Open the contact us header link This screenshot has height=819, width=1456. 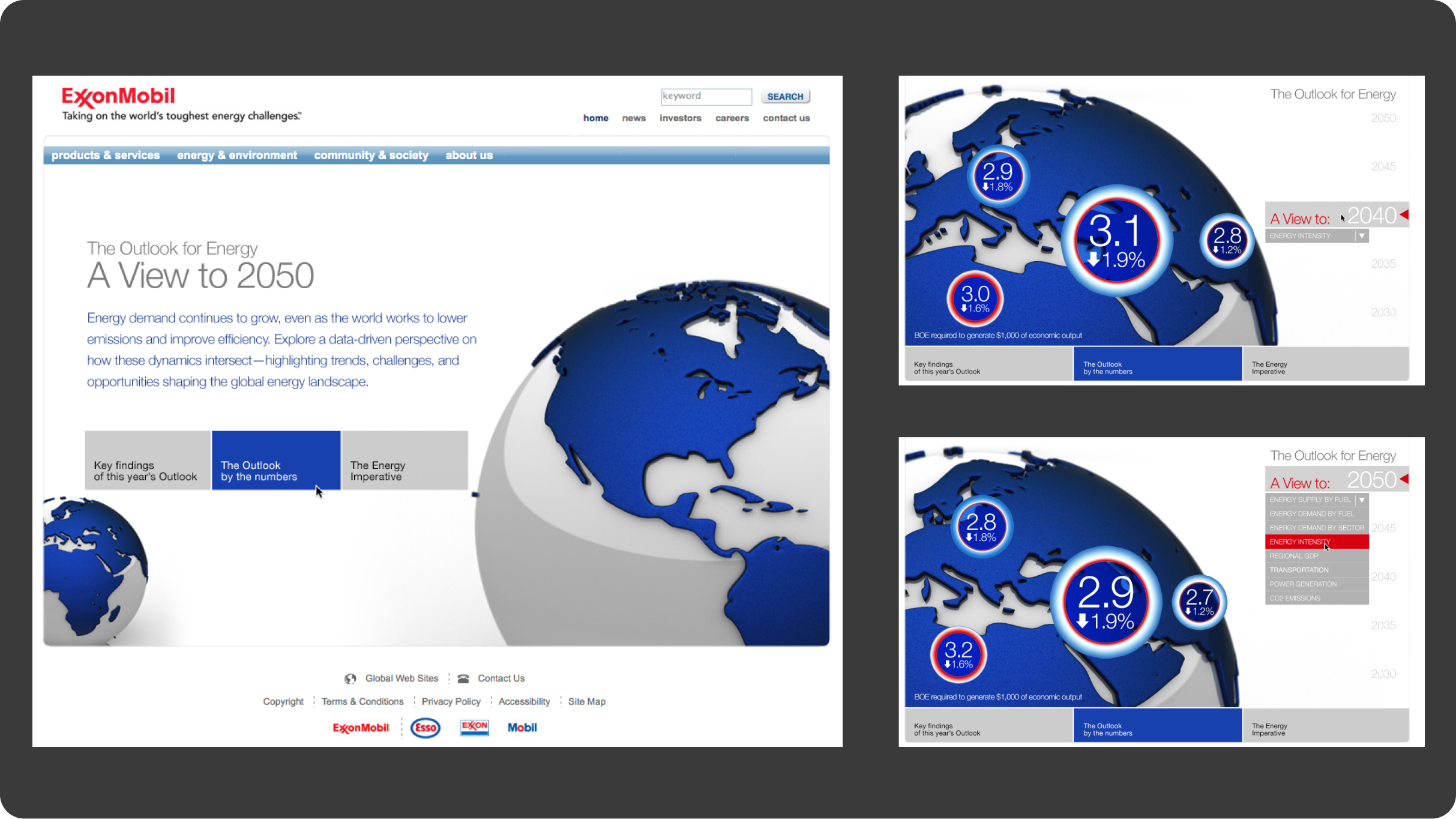tap(786, 118)
